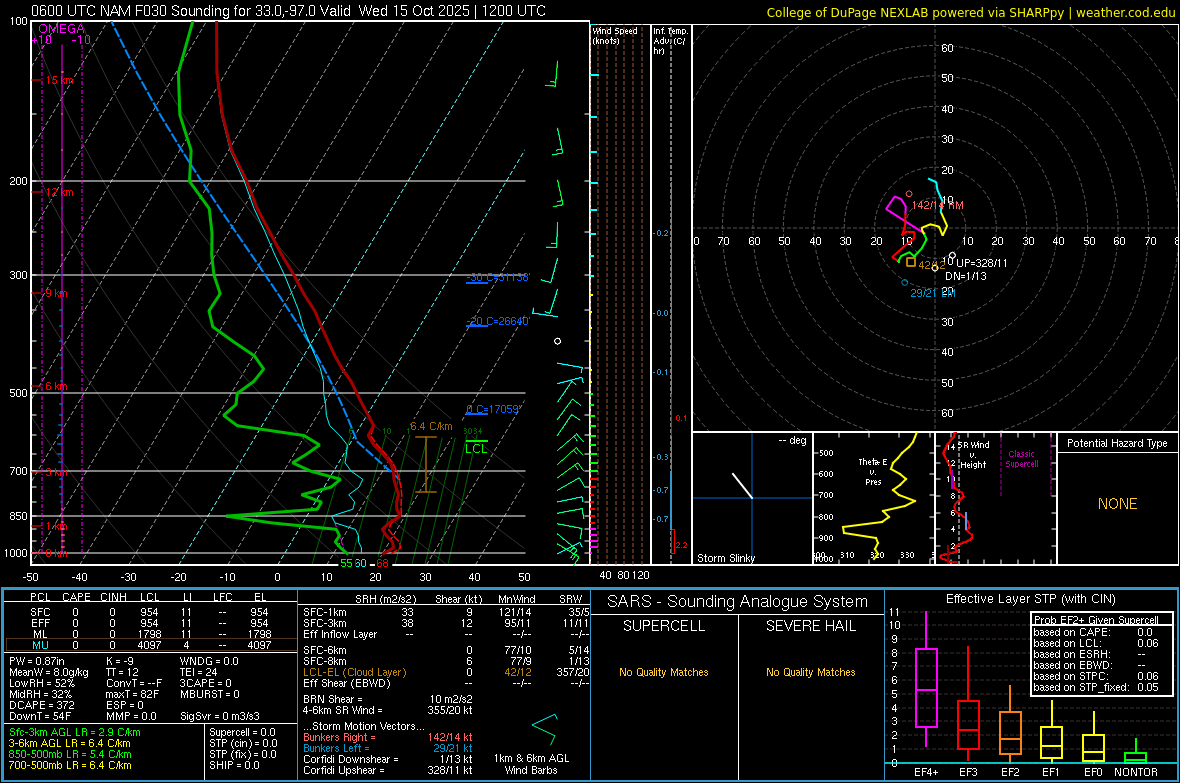Click the -20 C=26640' level label
The height and width of the screenshot is (783, 1180).
click(x=497, y=321)
